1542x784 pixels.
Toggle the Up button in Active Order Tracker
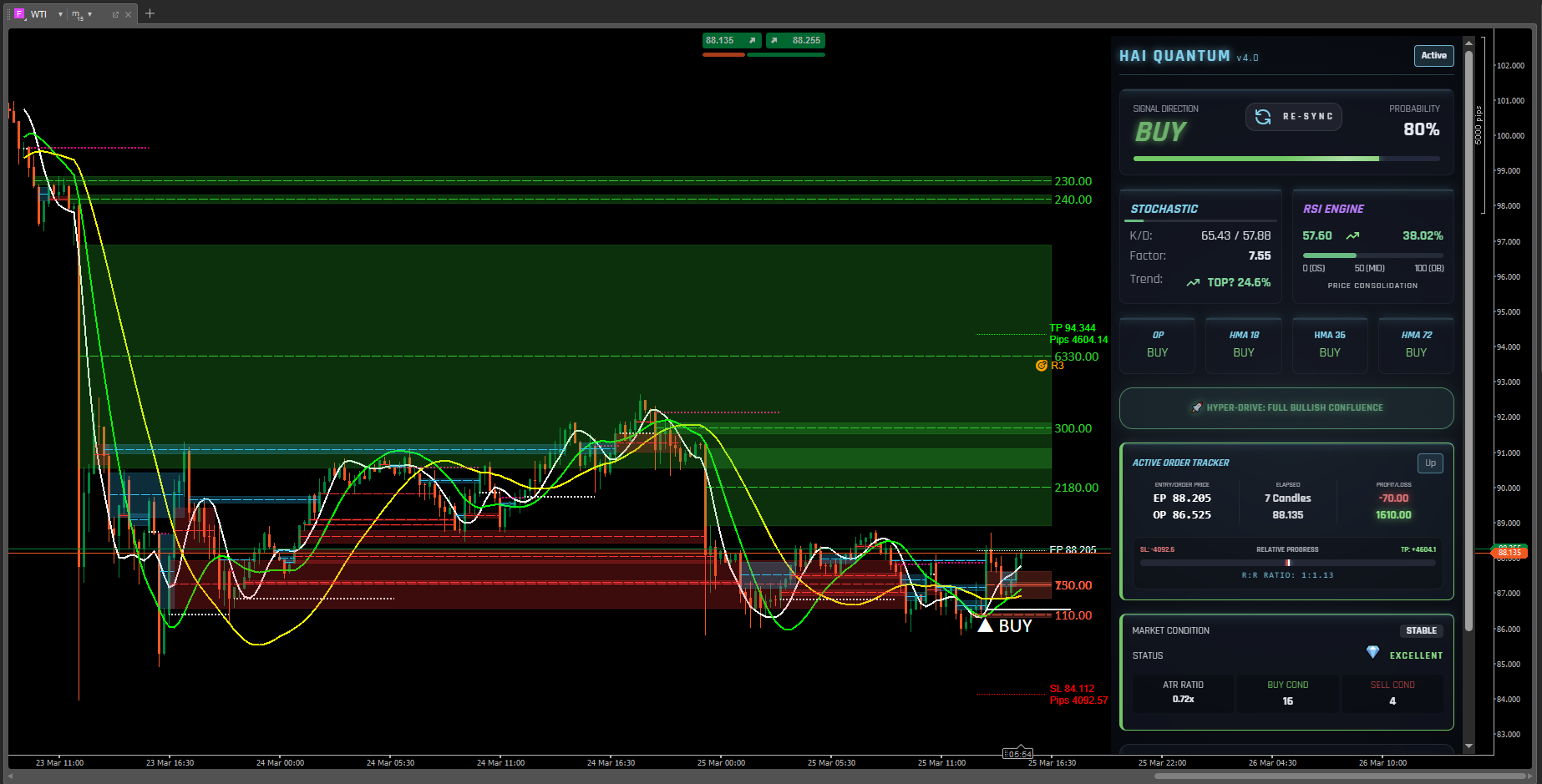(x=1430, y=463)
